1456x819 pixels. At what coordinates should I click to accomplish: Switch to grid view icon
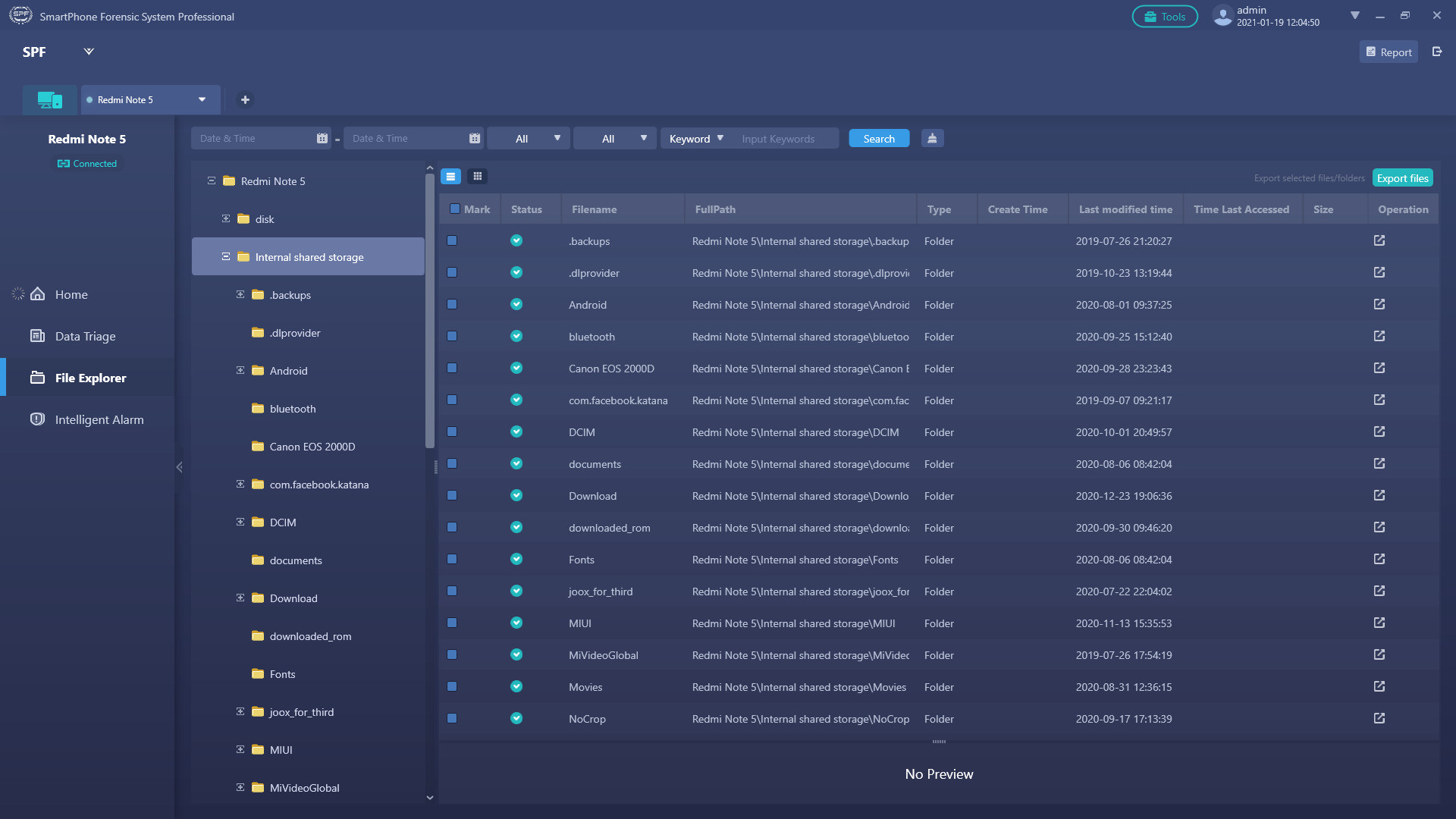coord(478,177)
